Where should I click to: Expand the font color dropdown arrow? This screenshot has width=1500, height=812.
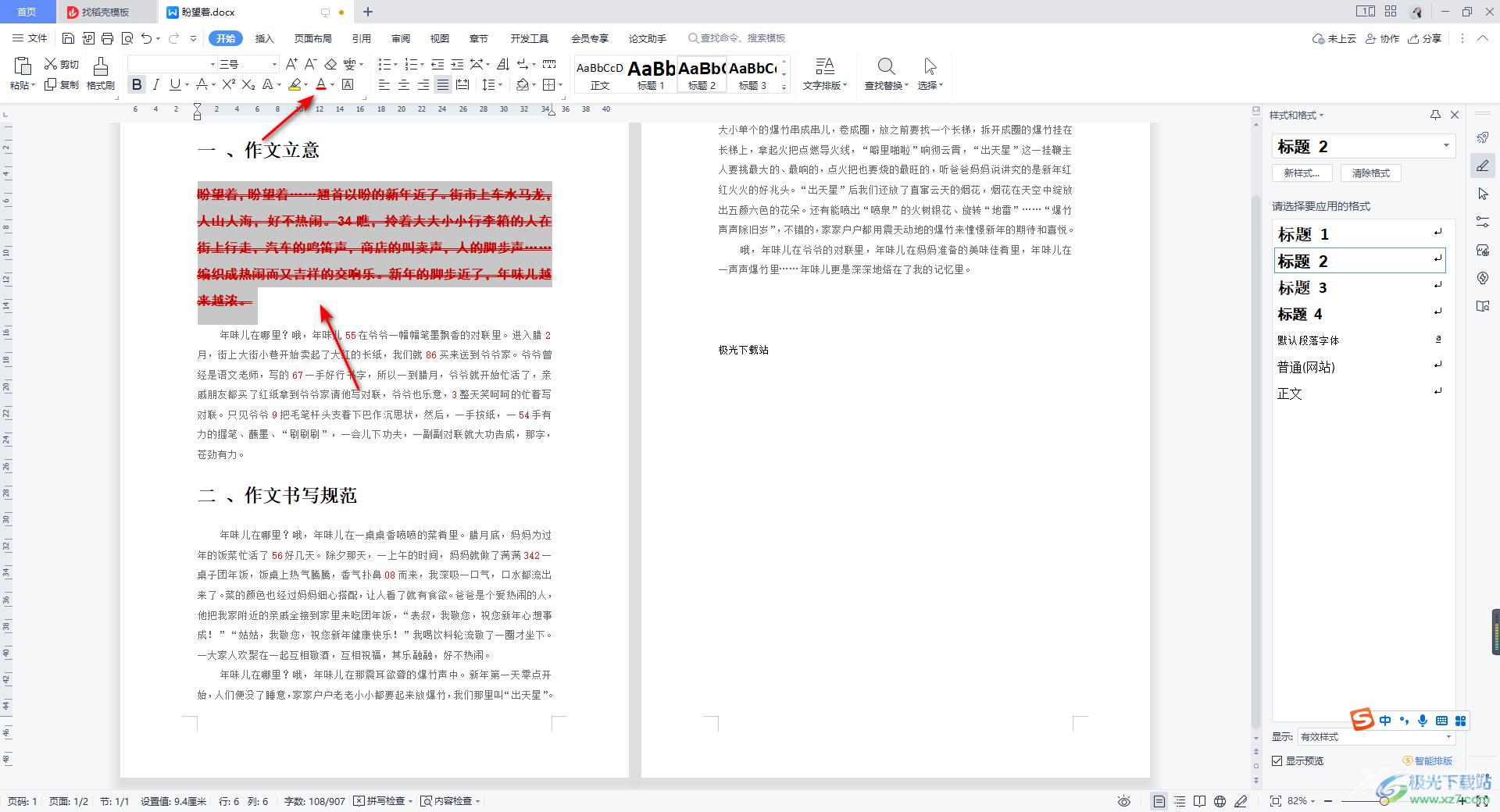click(333, 84)
